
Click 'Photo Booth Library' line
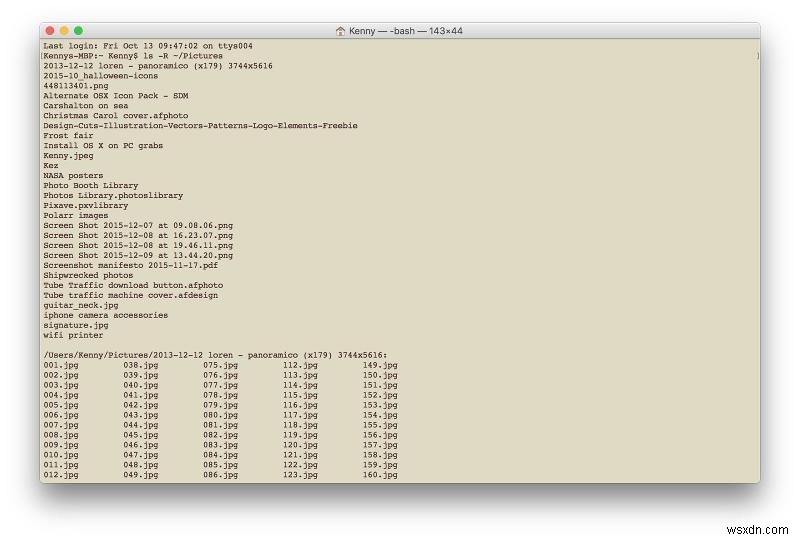[91, 186]
